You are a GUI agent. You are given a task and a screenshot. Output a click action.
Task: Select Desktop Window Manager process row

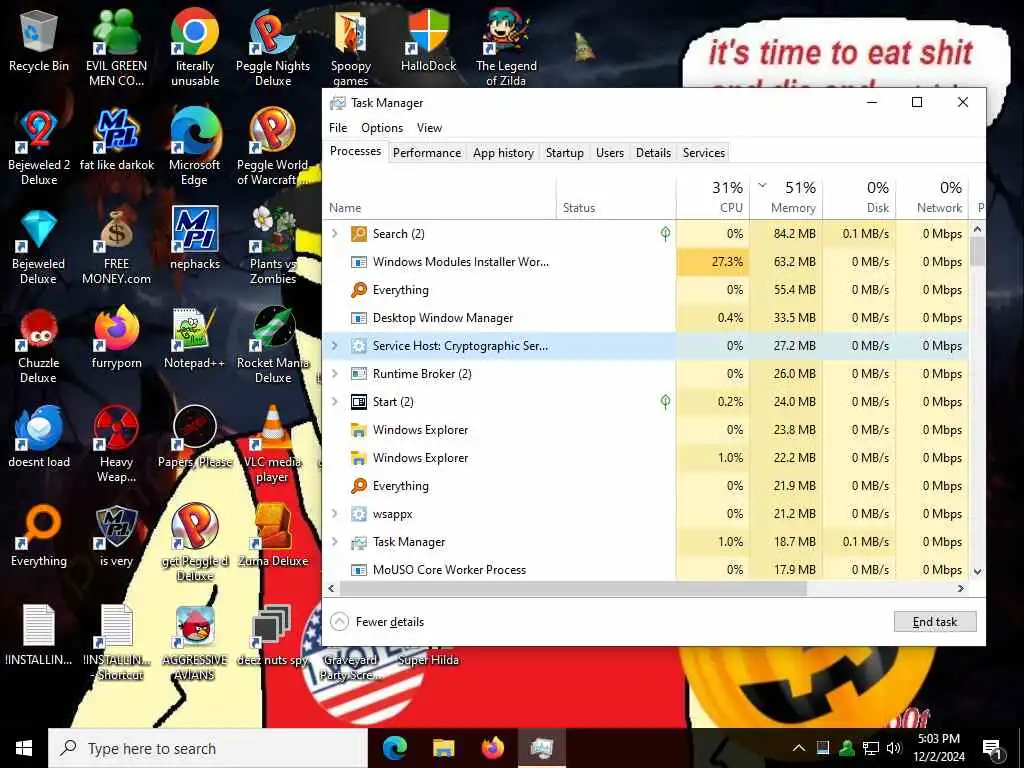[x=647, y=317]
